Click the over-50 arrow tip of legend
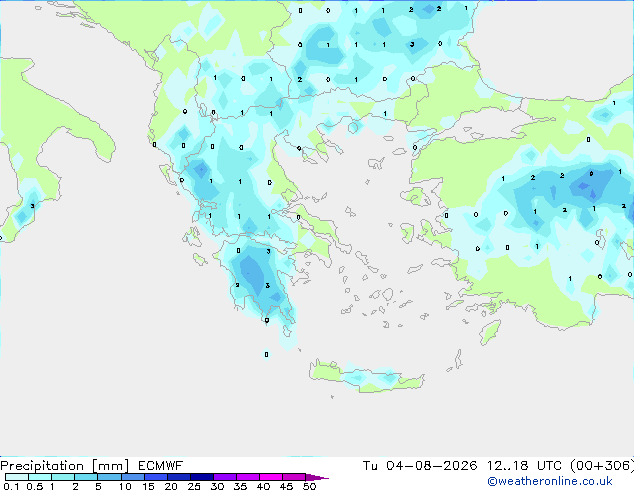 [x=317, y=477]
